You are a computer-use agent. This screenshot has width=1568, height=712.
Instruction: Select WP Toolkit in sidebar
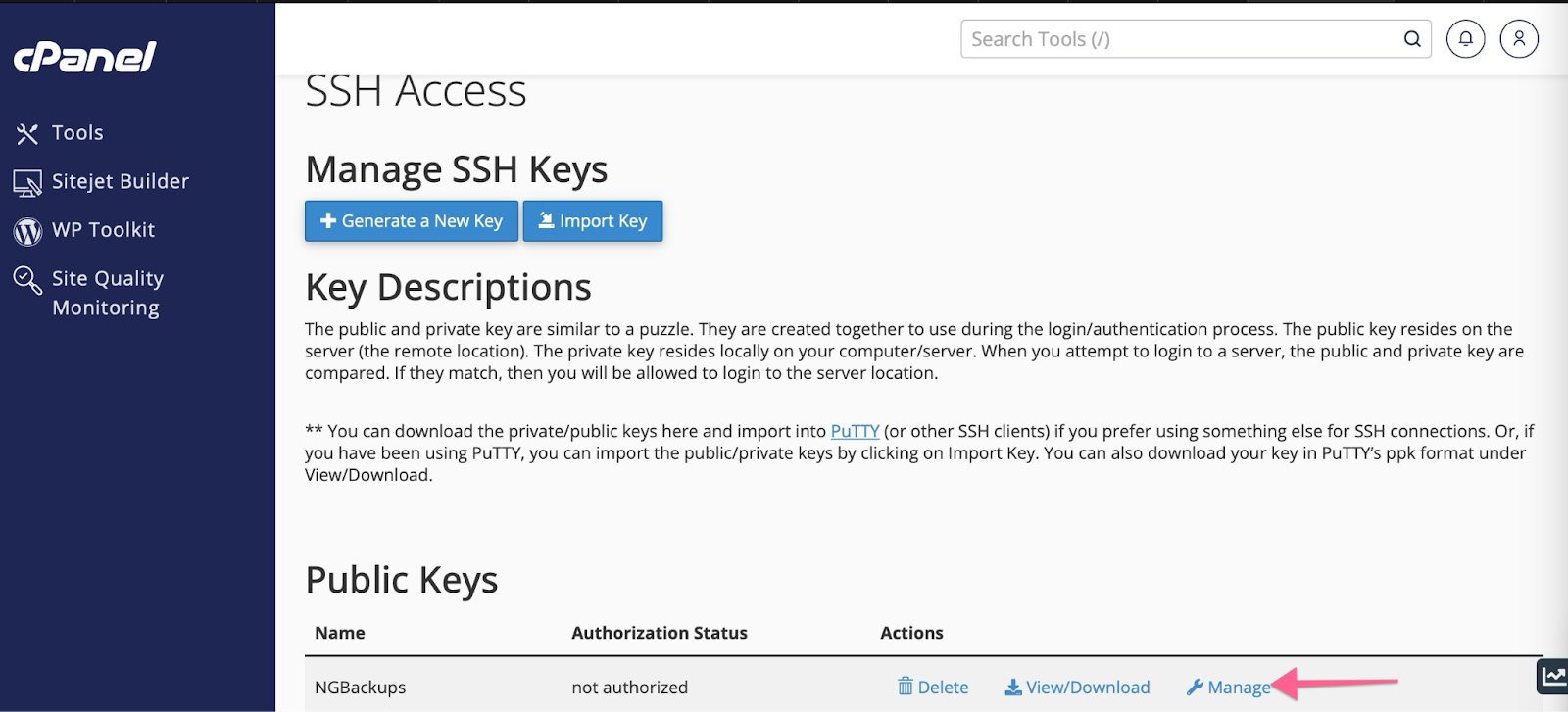tap(103, 230)
